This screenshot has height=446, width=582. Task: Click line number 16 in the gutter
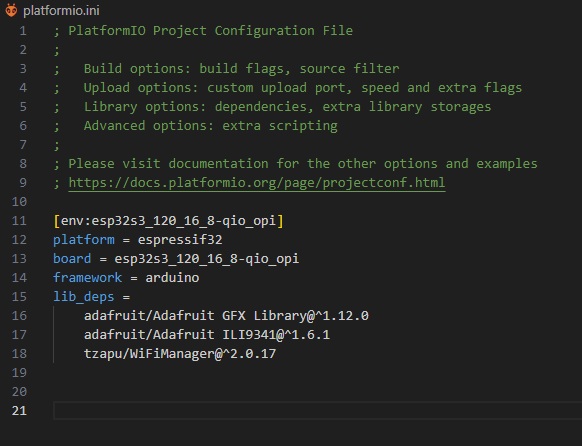tap(19, 316)
